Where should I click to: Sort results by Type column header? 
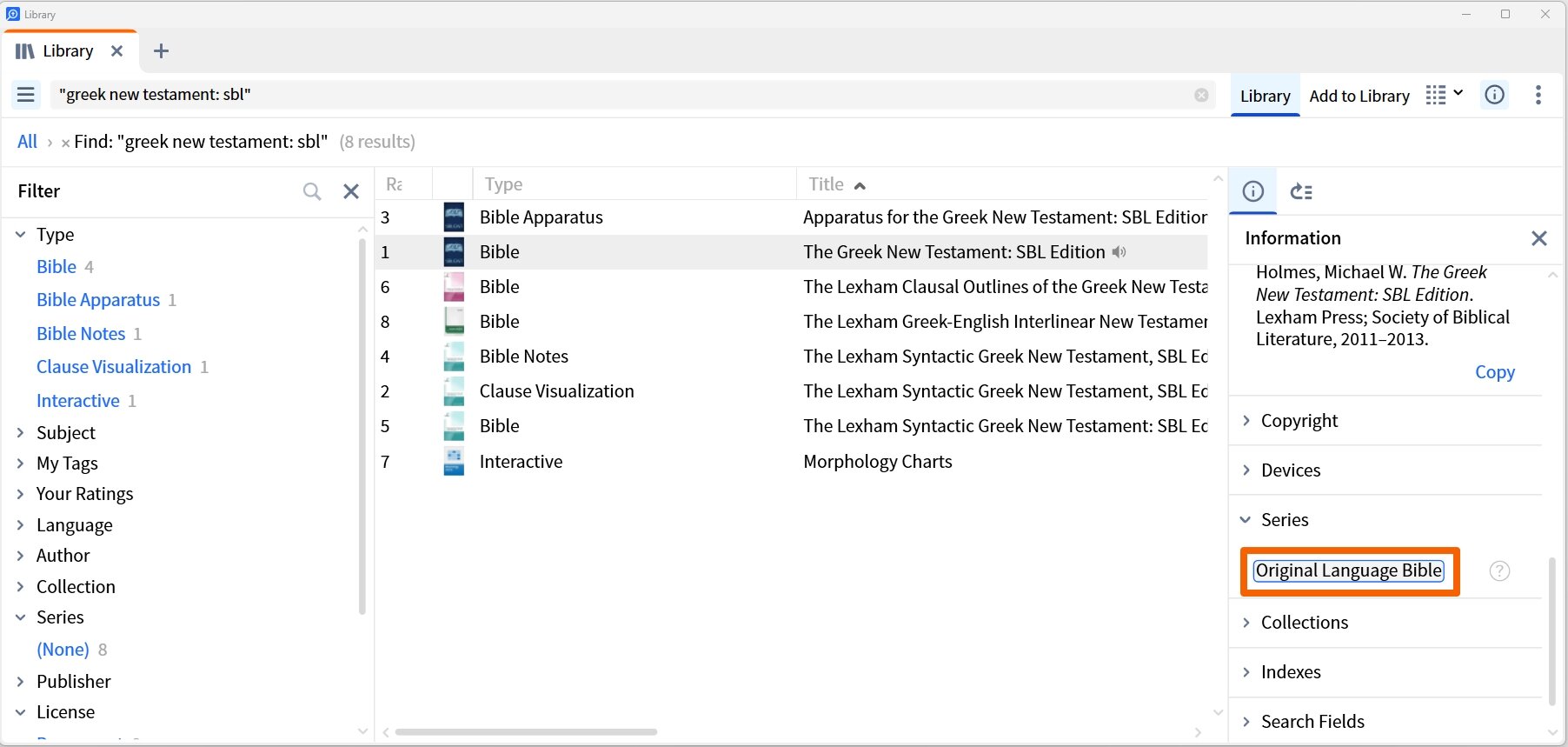click(x=504, y=184)
